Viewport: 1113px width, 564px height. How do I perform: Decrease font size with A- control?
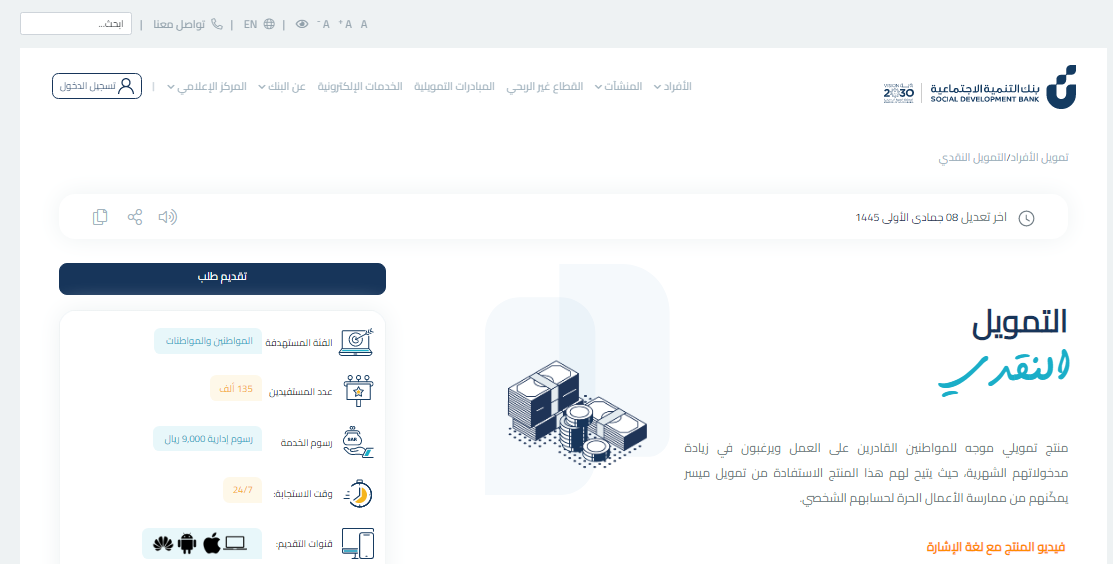tap(324, 24)
